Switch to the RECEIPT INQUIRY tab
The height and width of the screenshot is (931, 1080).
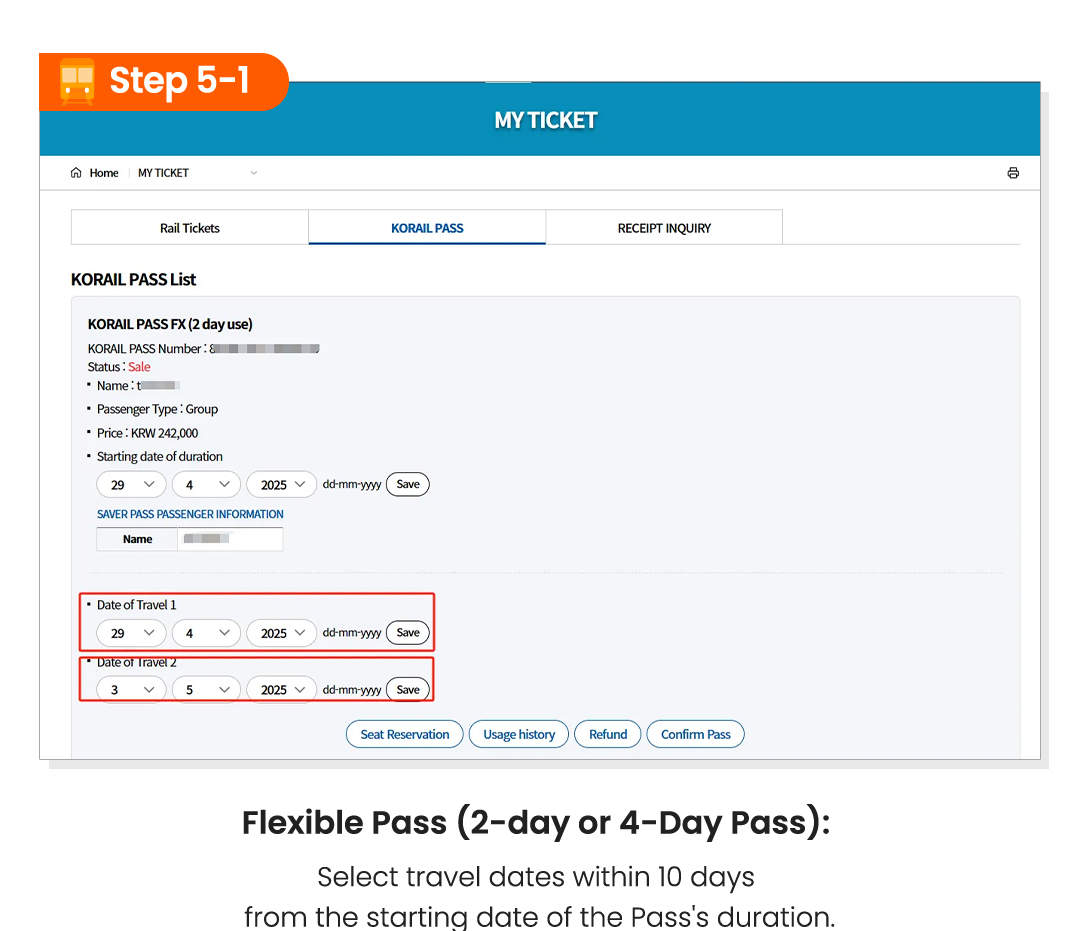tap(663, 227)
